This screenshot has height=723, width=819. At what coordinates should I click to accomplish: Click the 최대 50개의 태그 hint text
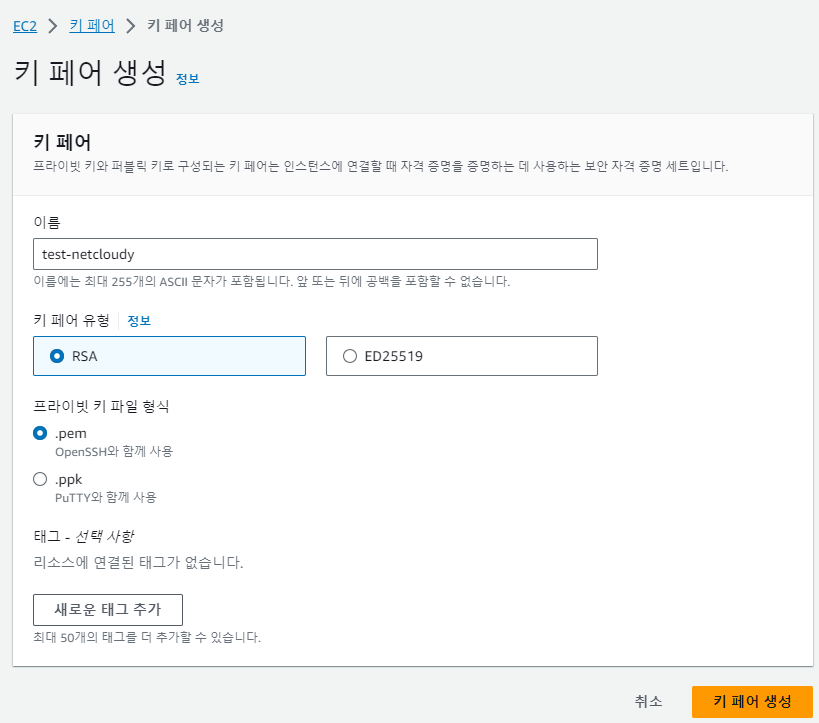[x=147, y=637]
